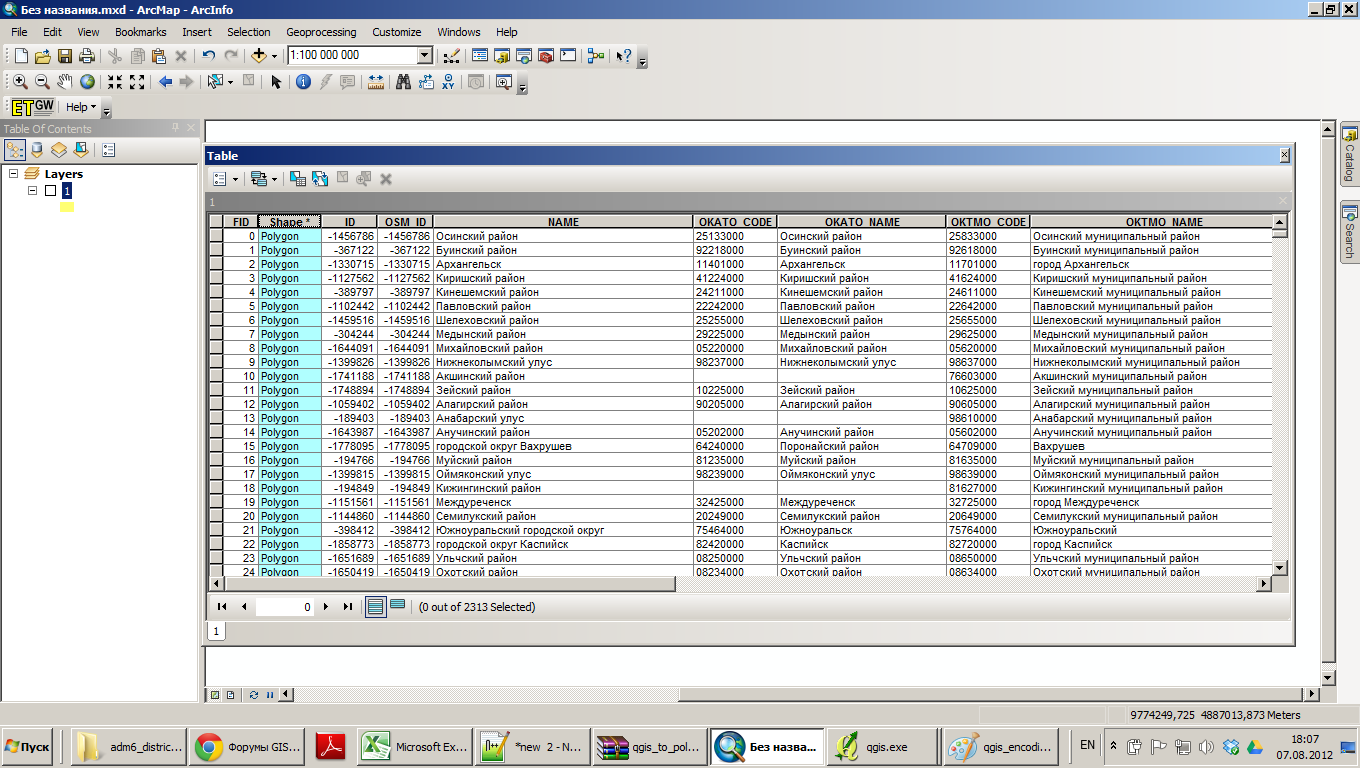This screenshot has height=768, width=1360.
Task: Click the Full Extent globe icon
Action: point(88,82)
